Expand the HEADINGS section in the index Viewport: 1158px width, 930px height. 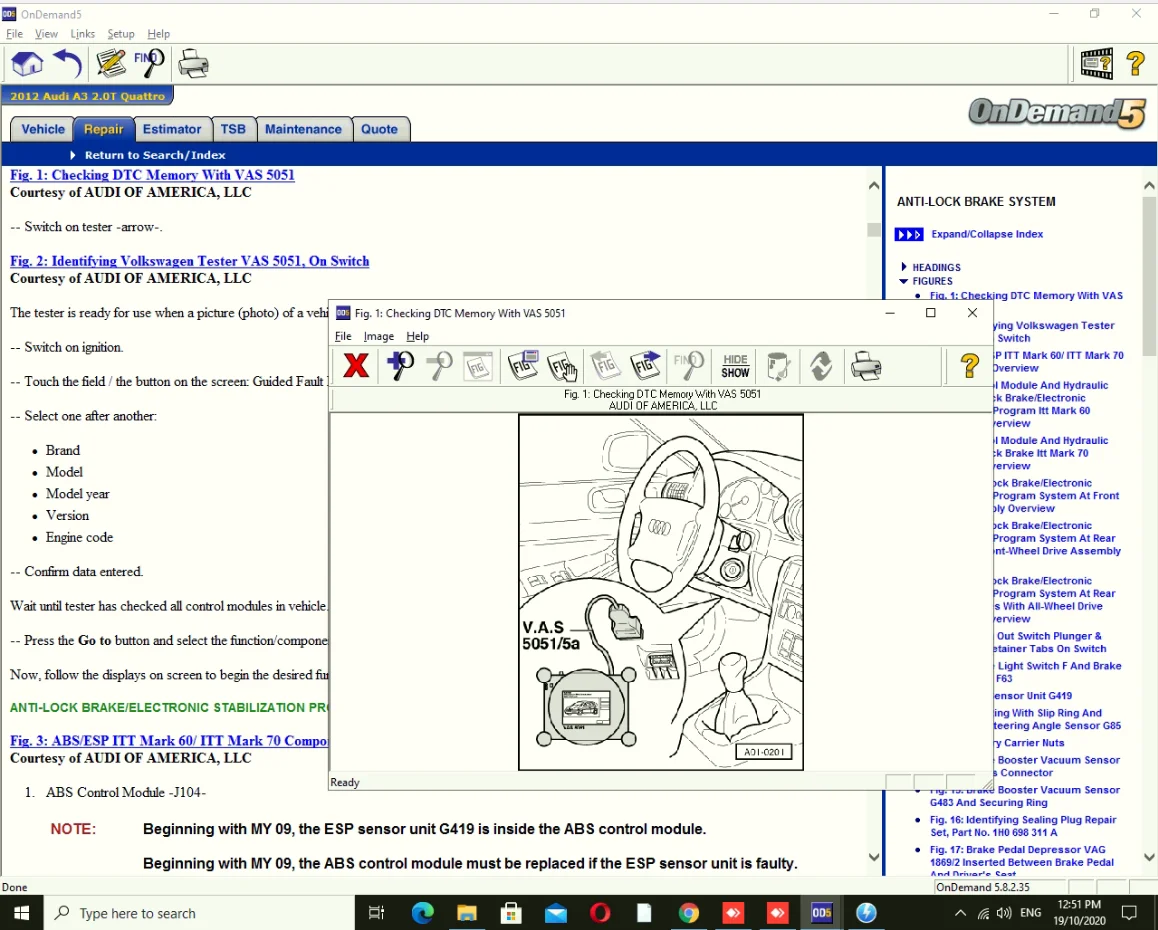pyautogui.click(x=905, y=267)
